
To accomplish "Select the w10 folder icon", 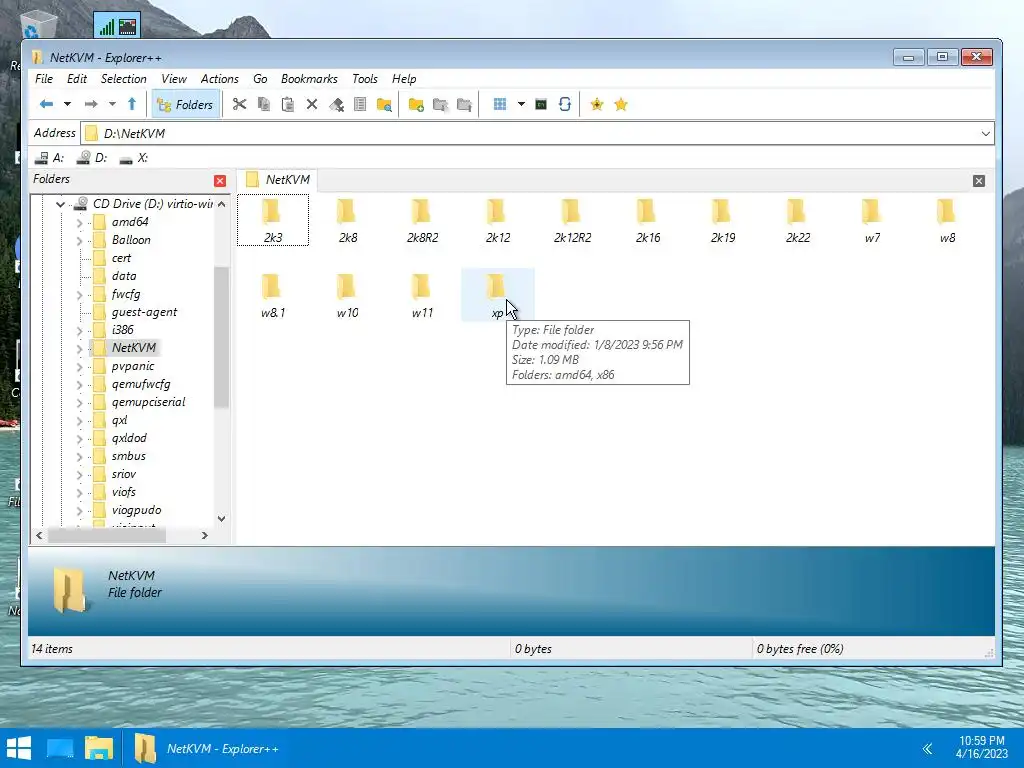I will pyautogui.click(x=347, y=296).
